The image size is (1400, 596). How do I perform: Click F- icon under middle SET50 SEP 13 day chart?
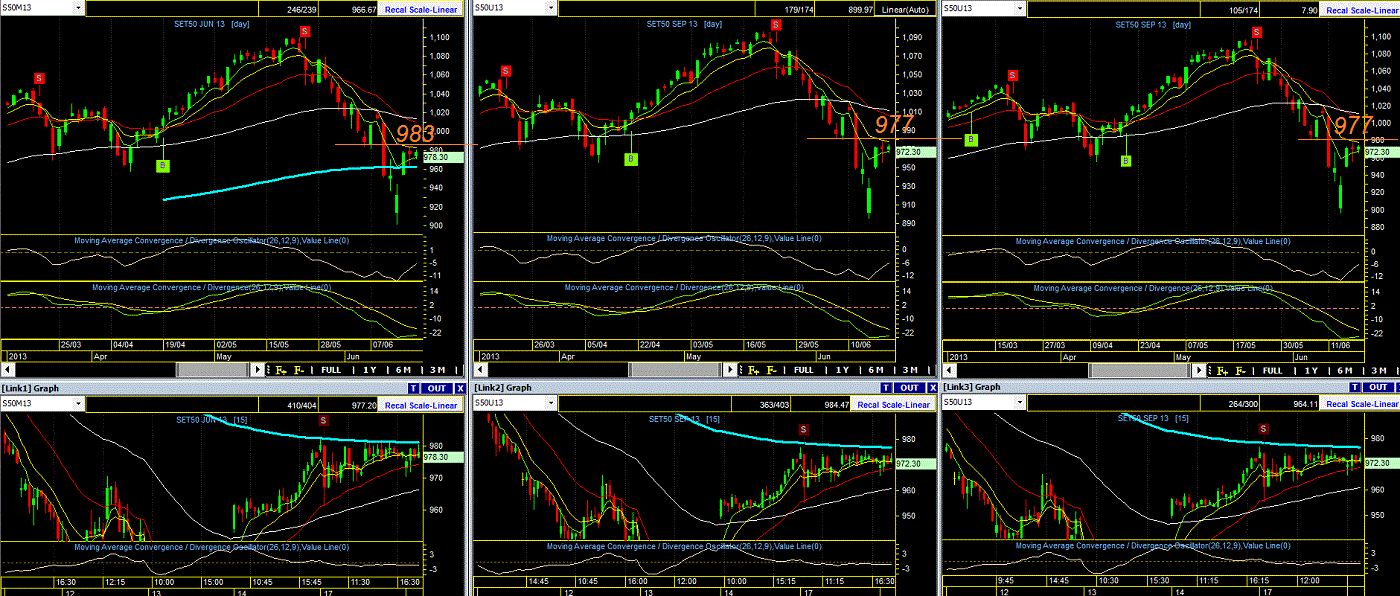[x=771, y=370]
